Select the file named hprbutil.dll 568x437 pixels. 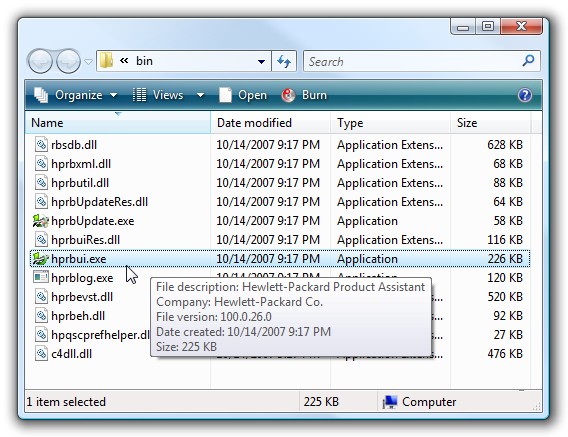click(x=80, y=183)
